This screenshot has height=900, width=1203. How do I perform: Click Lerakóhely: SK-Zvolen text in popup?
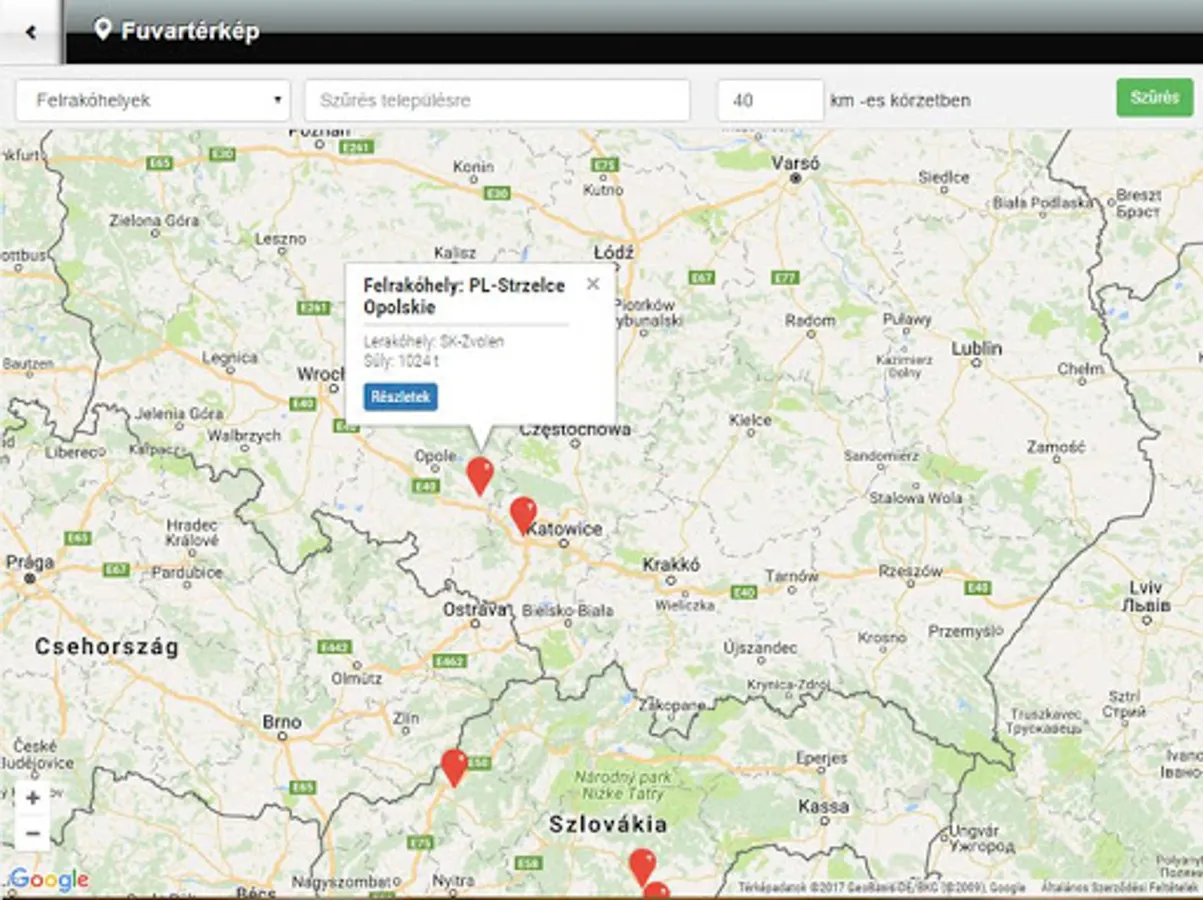click(434, 342)
